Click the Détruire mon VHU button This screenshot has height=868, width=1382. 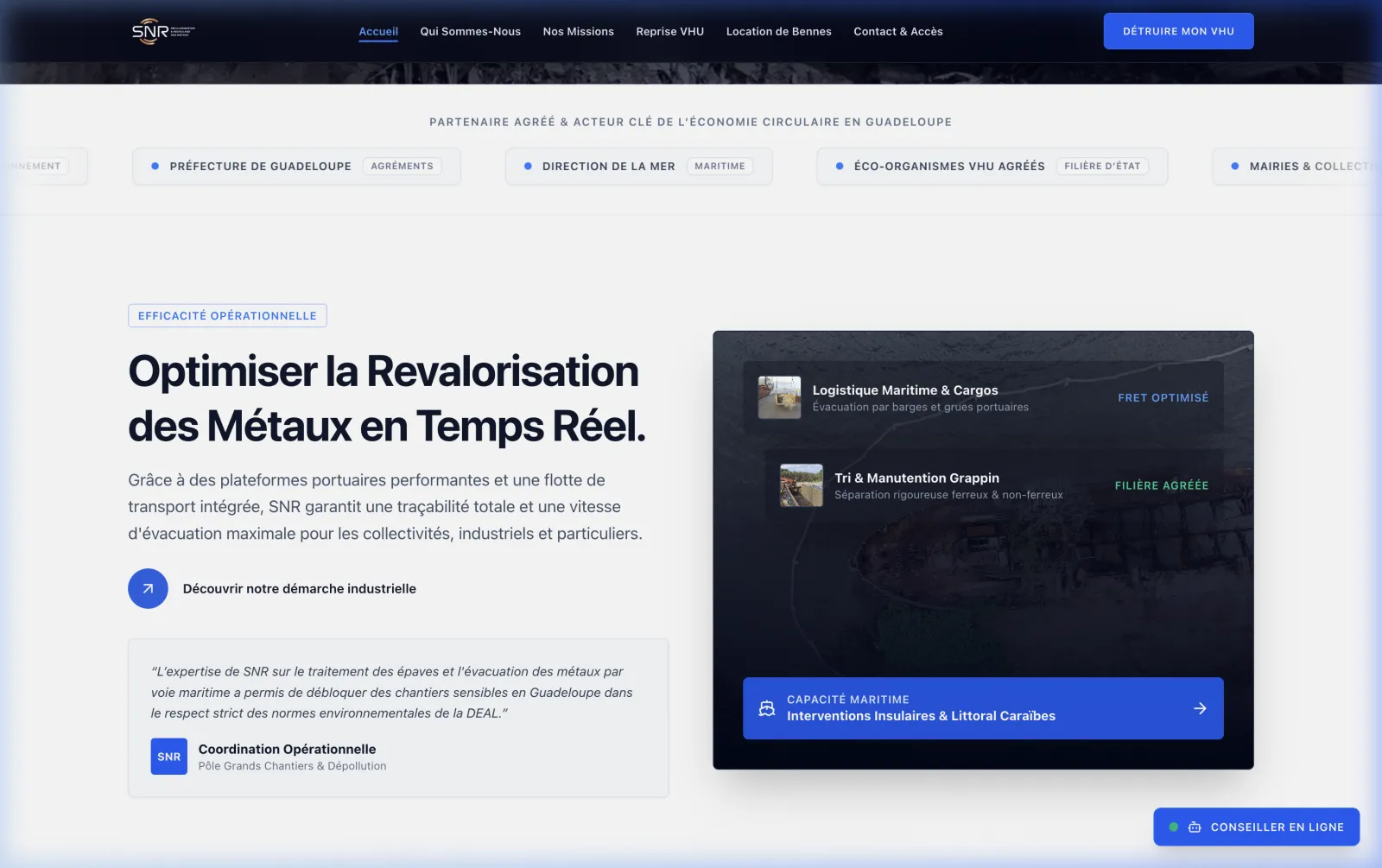pyautogui.click(x=1178, y=31)
